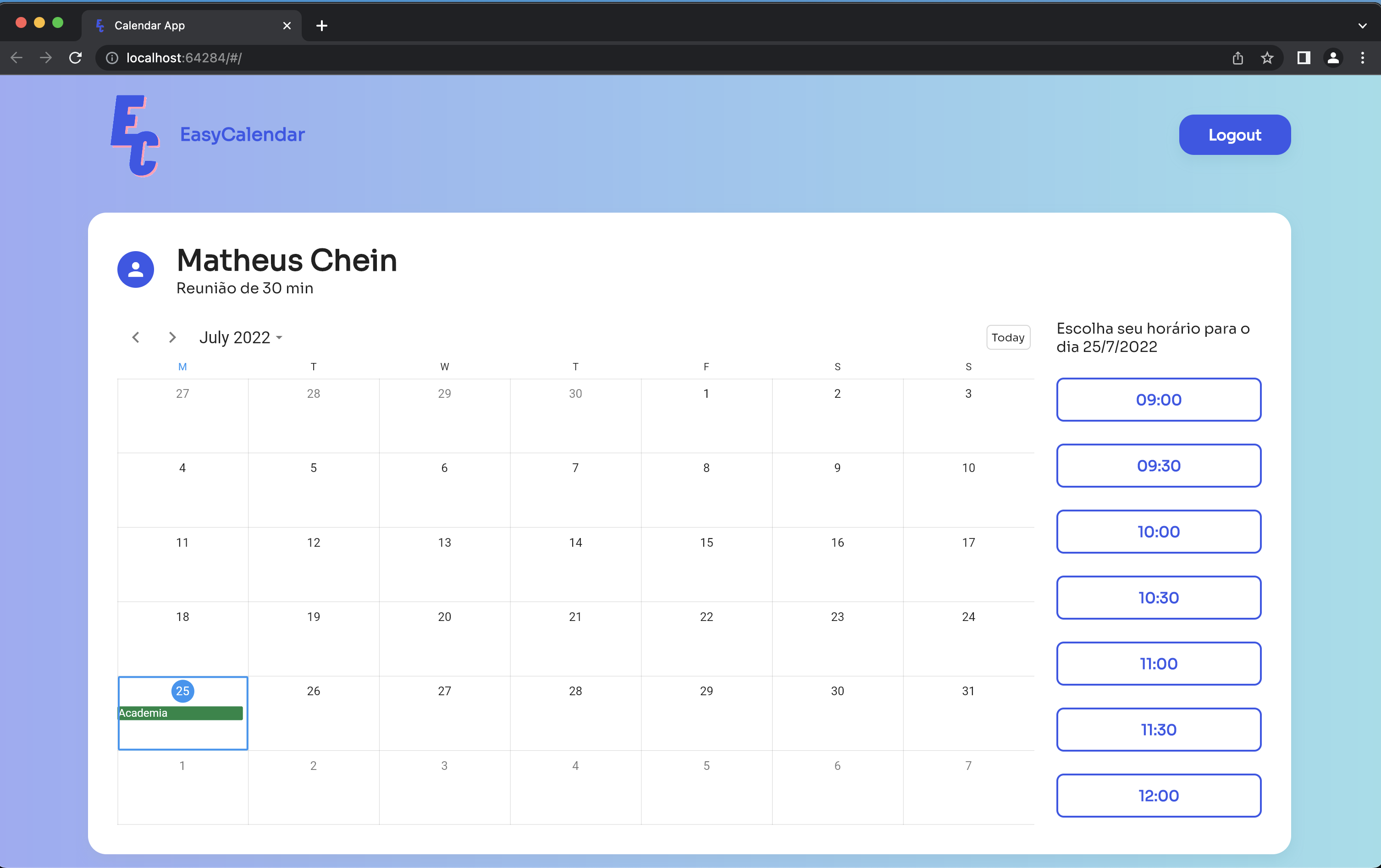1381x868 pixels.
Task: Select July 21 in the calendar
Action: point(575,639)
